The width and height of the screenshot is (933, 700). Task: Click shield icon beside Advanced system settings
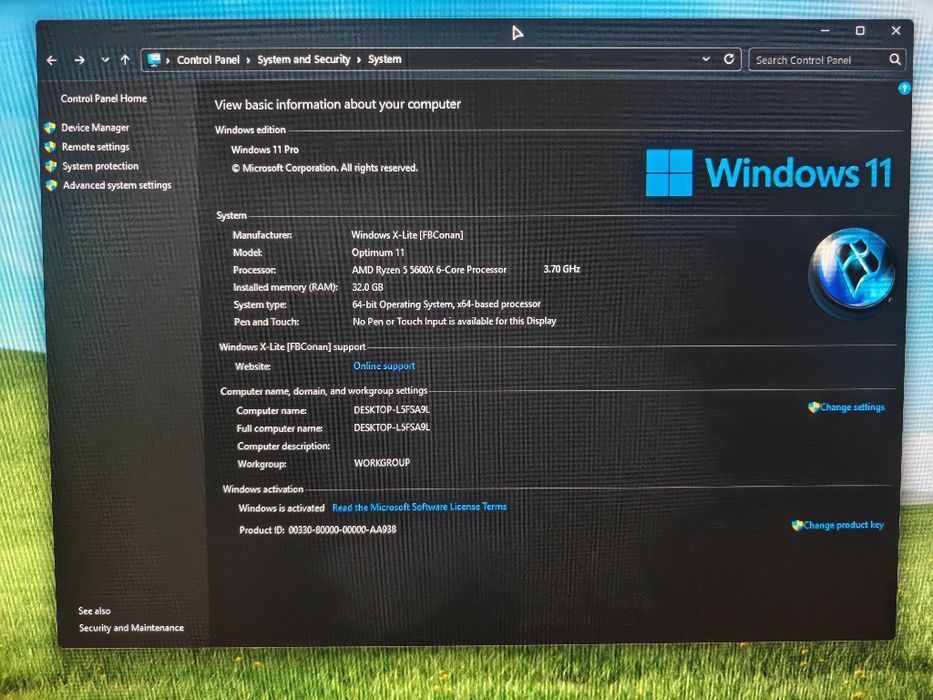click(x=52, y=185)
